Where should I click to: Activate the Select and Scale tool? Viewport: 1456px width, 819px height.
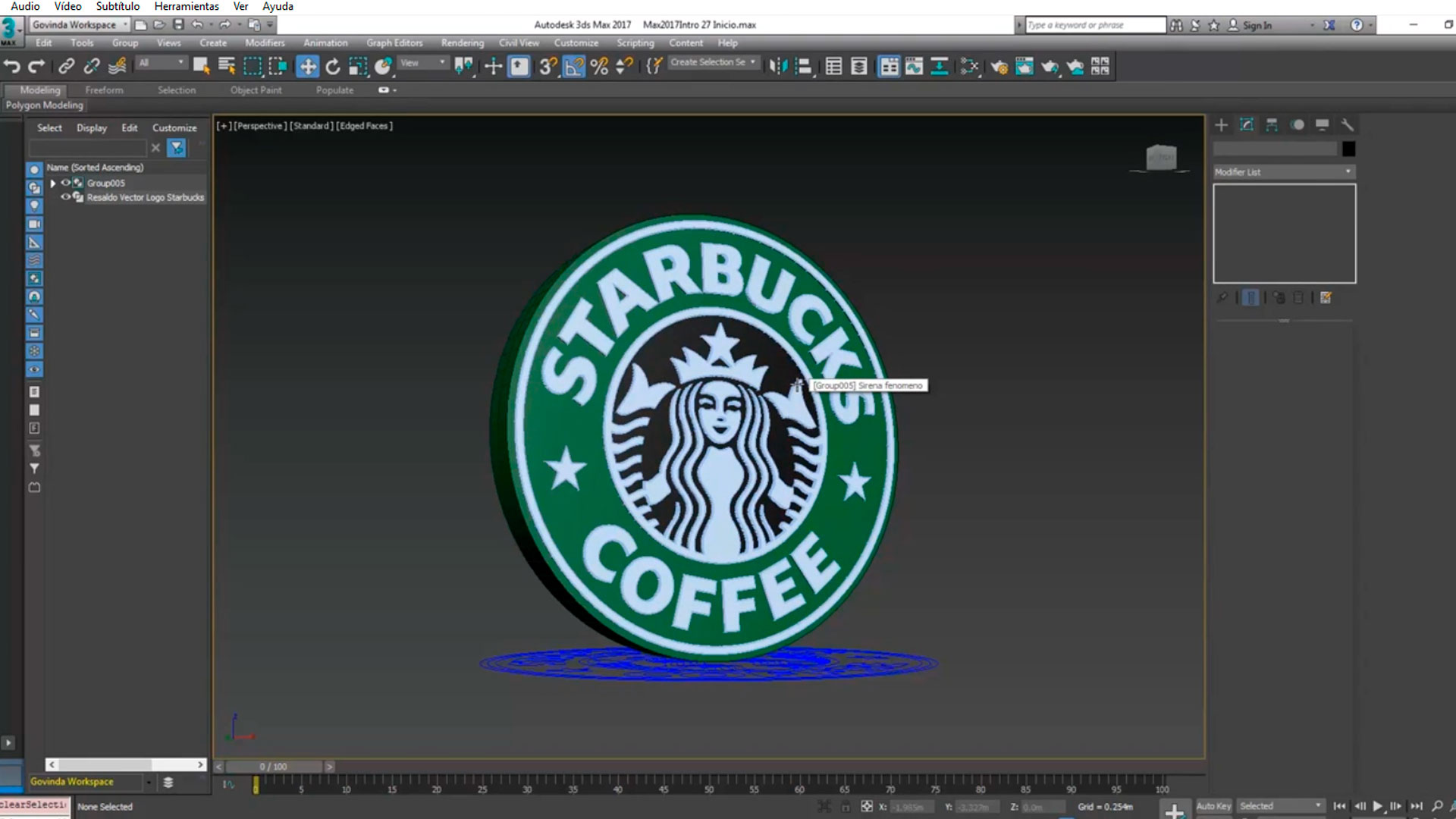358,67
